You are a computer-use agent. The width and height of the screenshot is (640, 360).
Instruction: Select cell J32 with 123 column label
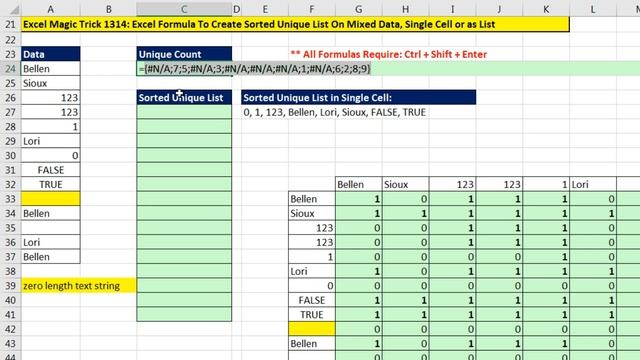tap(500, 184)
